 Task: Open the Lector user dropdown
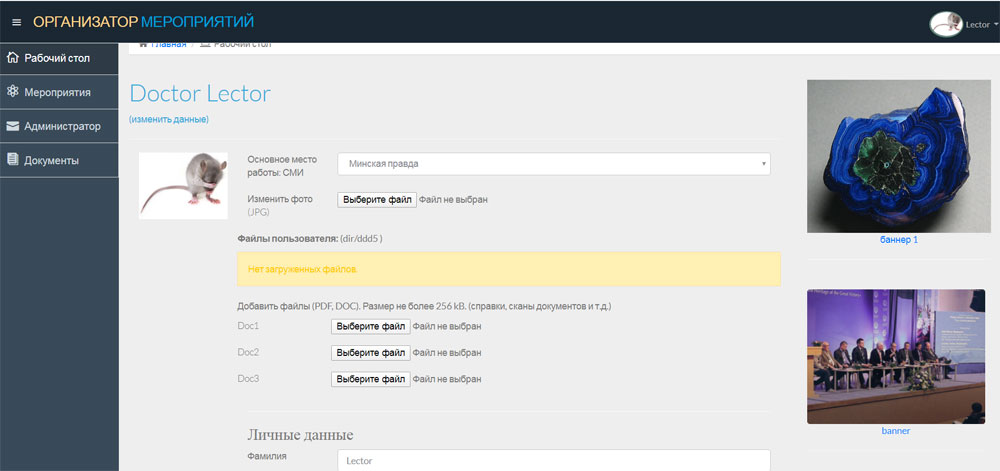(981, 25)
